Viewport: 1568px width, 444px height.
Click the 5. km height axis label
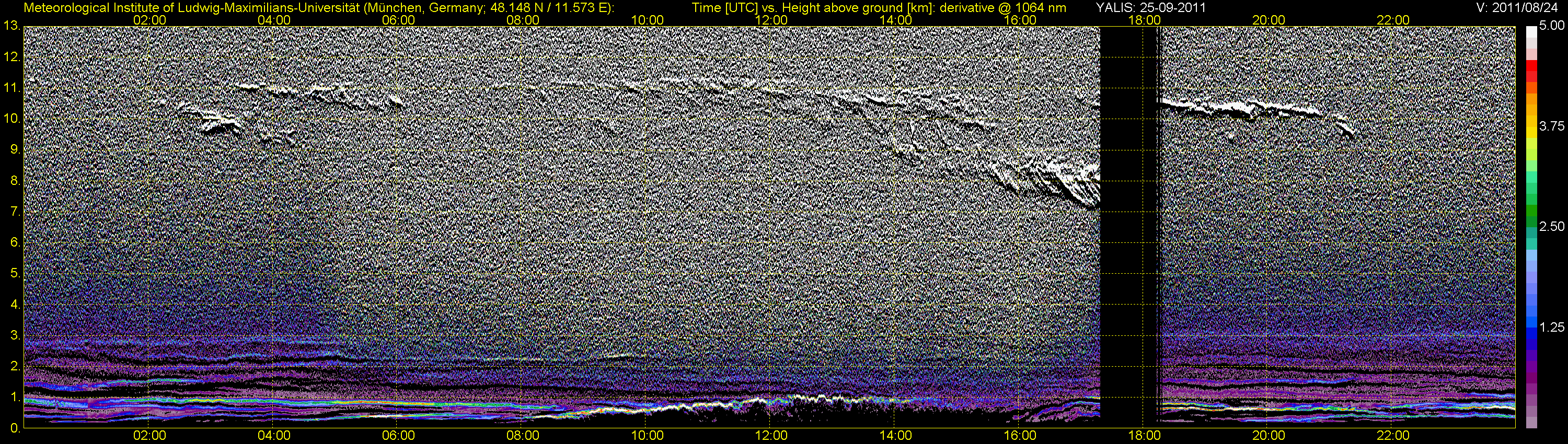[15, 274]
